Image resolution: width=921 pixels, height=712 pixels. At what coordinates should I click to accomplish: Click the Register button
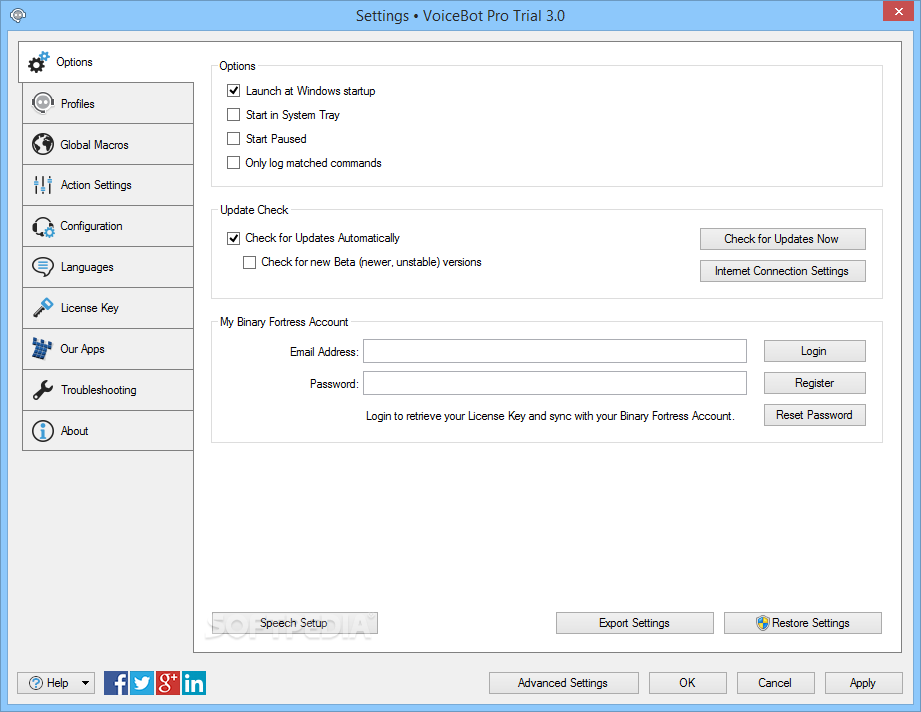[814, 383]
